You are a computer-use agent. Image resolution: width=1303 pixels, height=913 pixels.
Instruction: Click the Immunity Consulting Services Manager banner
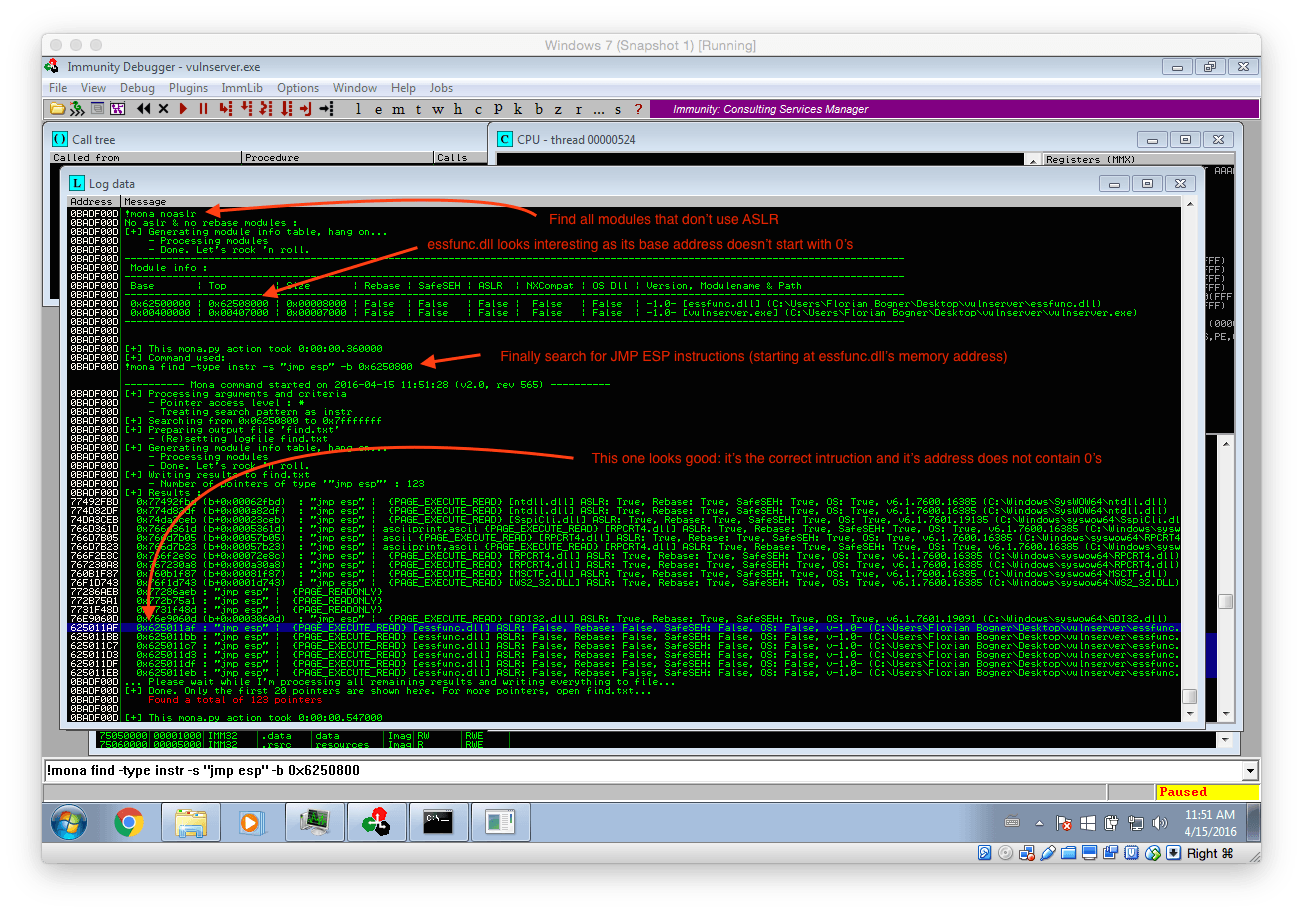tap(953, 109)
